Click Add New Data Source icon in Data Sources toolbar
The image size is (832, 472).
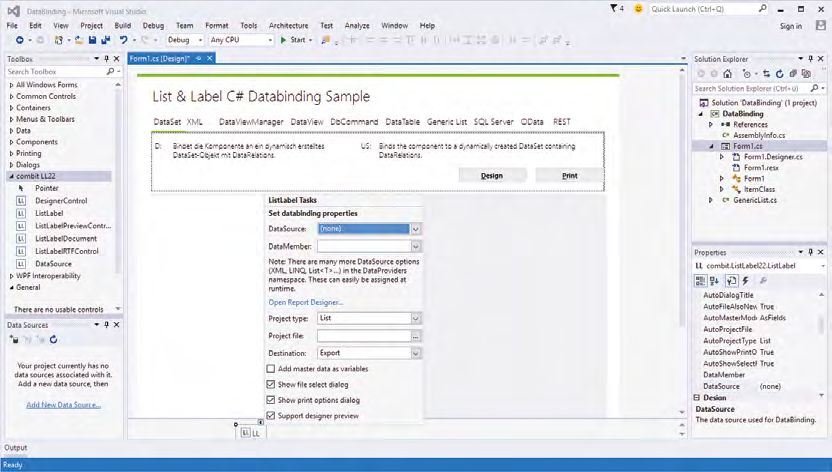coord(14,339)
